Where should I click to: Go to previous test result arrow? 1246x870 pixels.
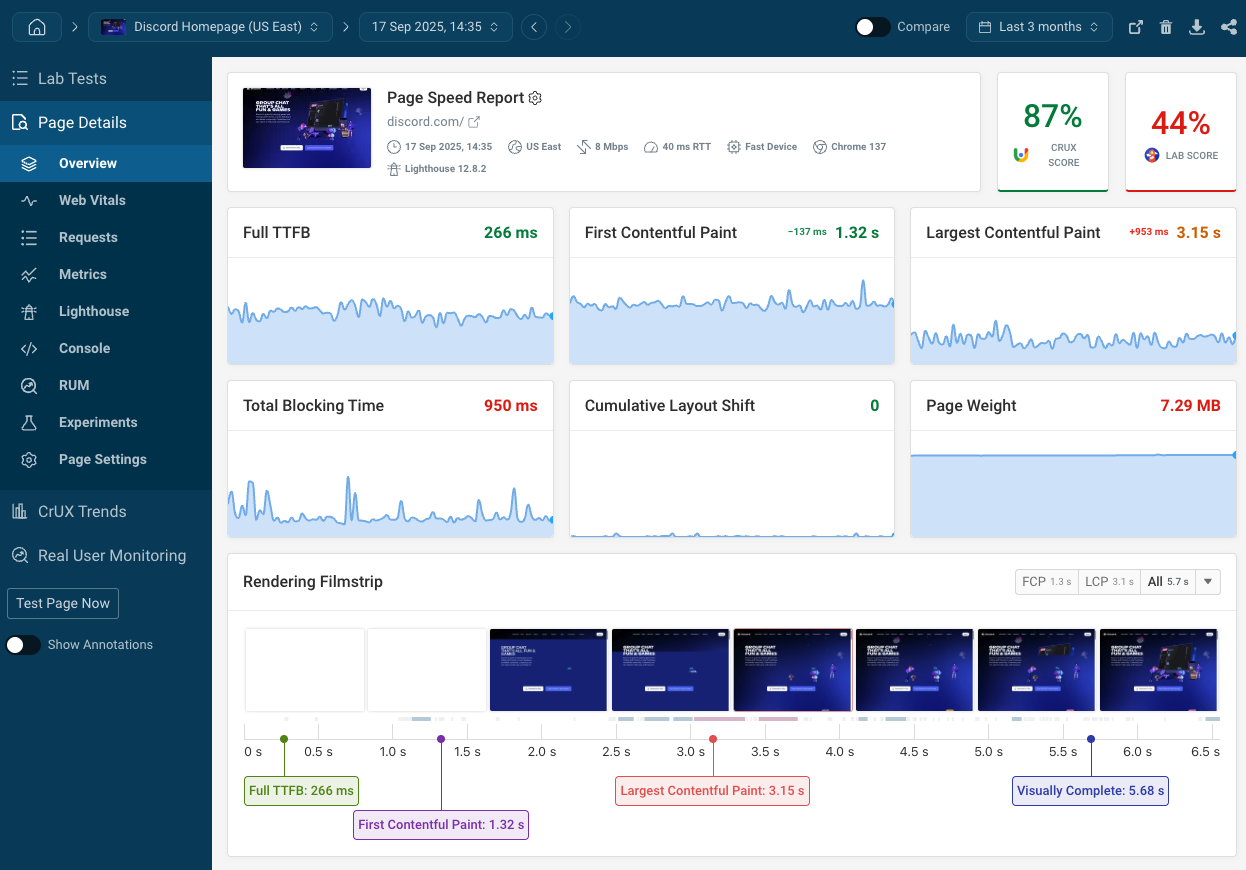[x=535, y=27]
